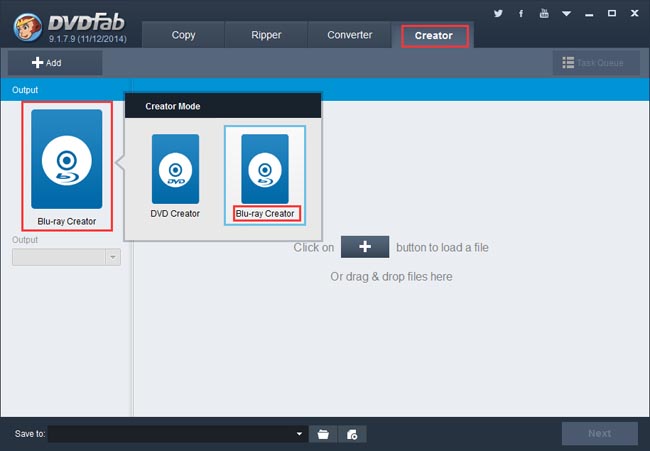Click the blue Output header label

click(25, 90)
